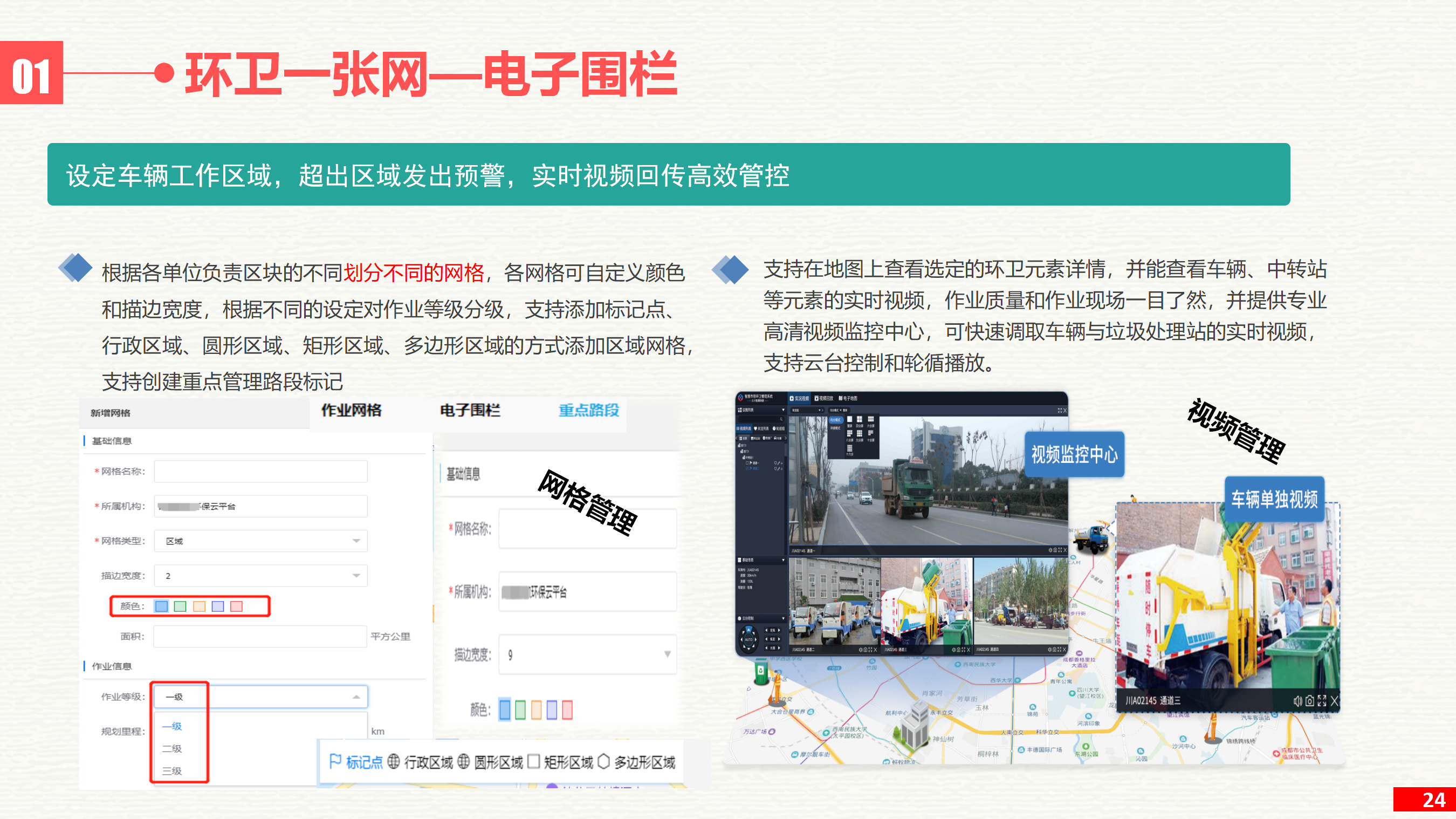
Task: Switch to the 作业网格 tab
Action: [352, 410]
